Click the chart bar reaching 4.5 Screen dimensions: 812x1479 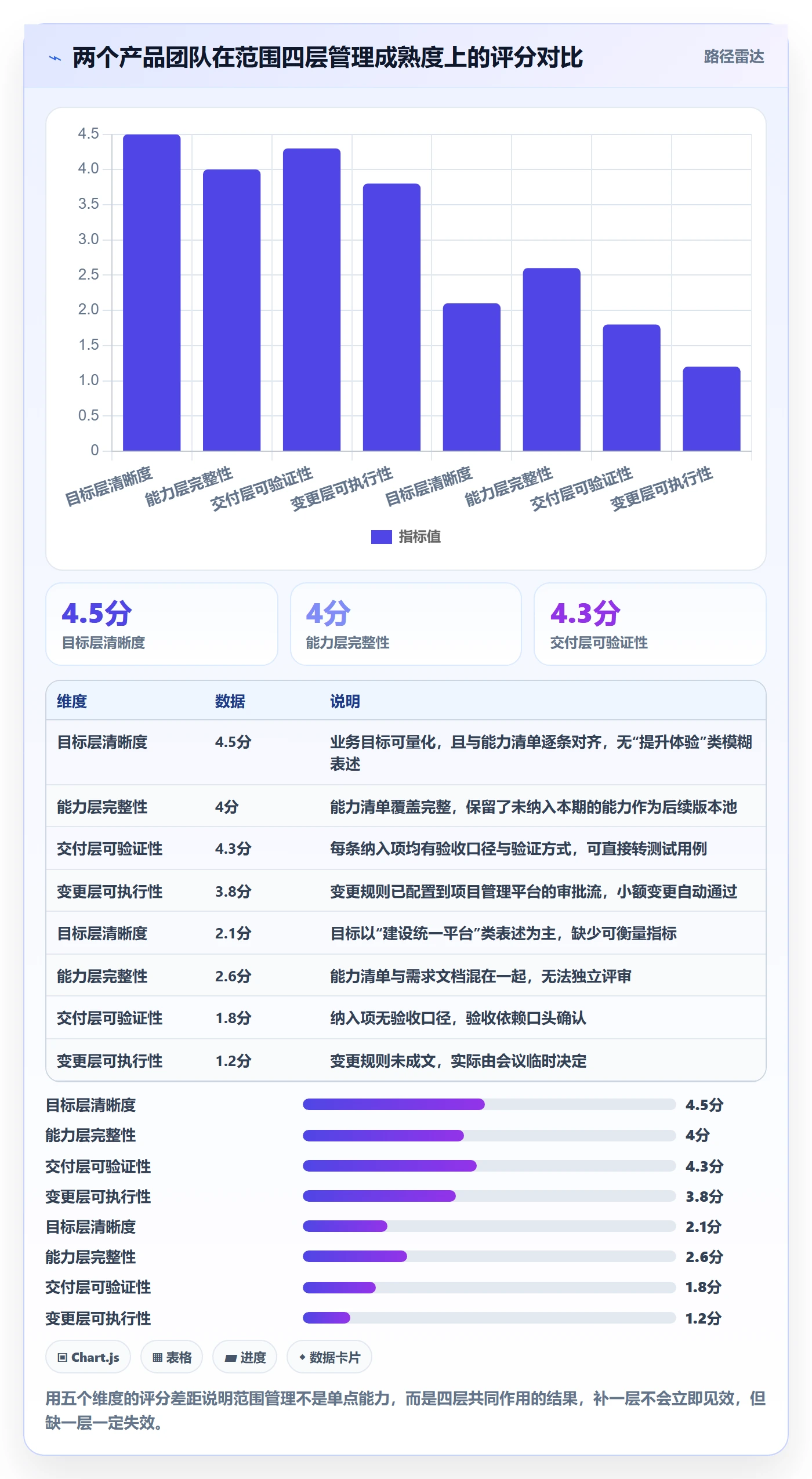click(152, 292)
